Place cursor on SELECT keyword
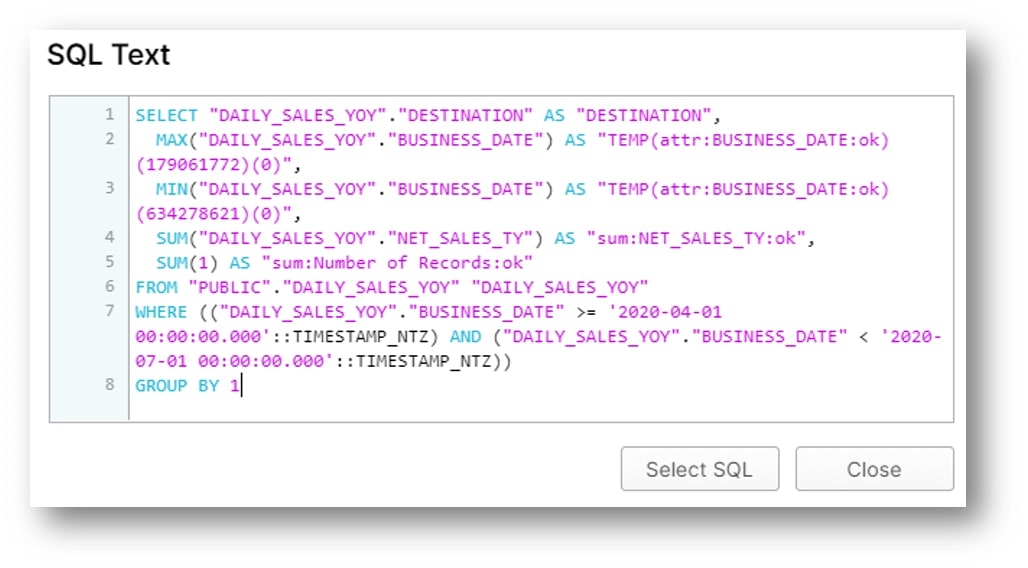This screenshot has width=1028, height=568. (166, 115)
